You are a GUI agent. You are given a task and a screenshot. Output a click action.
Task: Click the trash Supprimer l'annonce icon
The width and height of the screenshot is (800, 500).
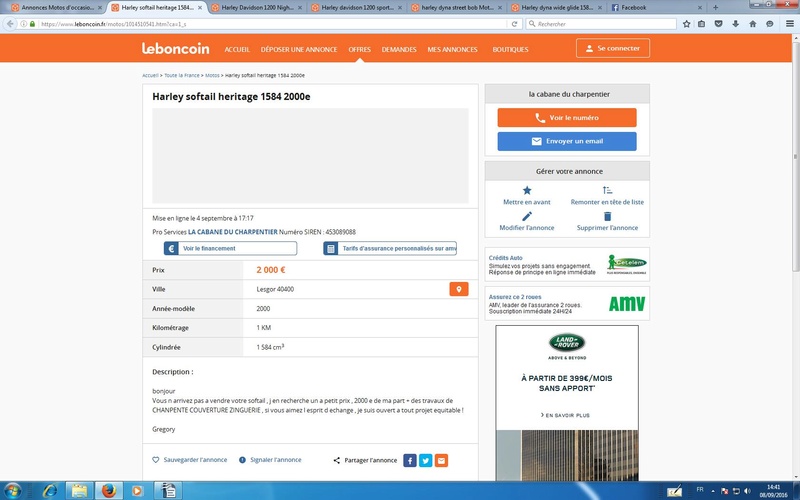click(x=607, y=216)
